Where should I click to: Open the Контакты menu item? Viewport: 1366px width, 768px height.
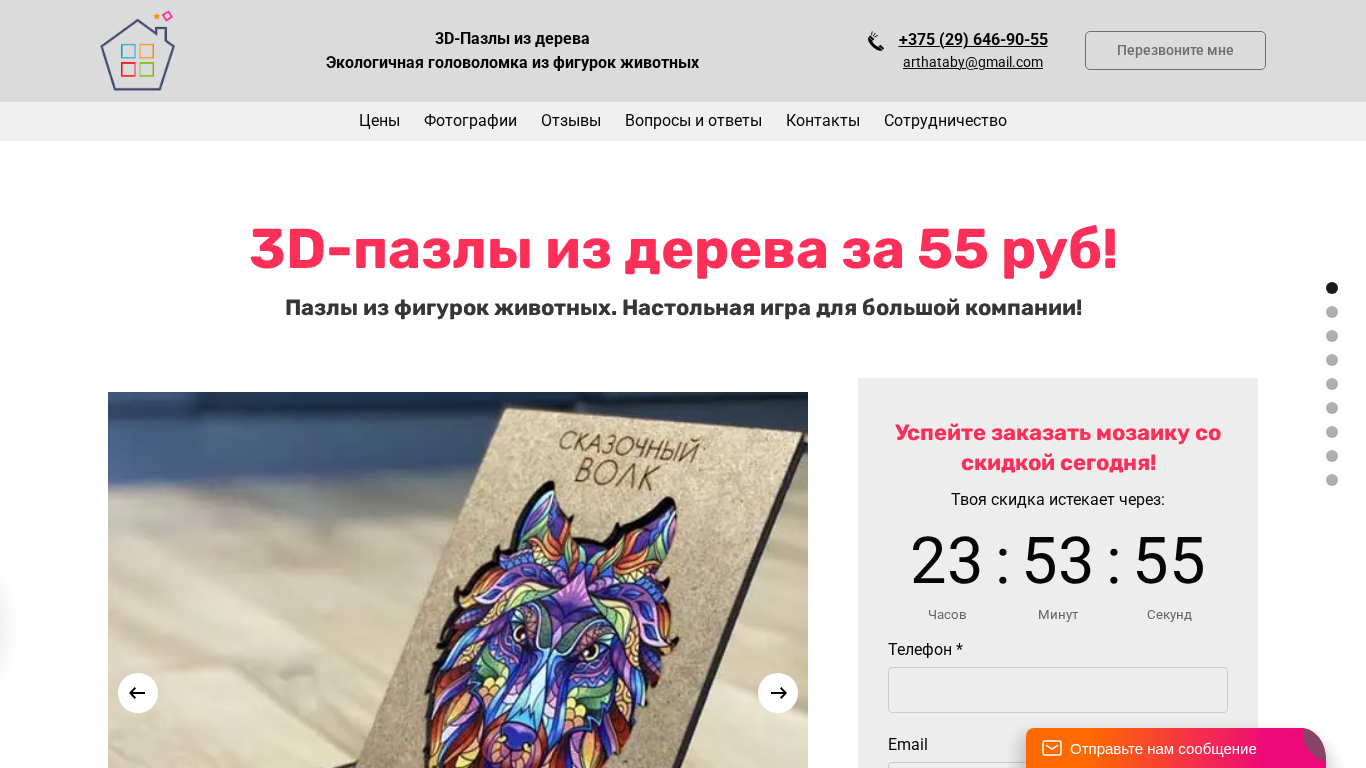[823, 121]
